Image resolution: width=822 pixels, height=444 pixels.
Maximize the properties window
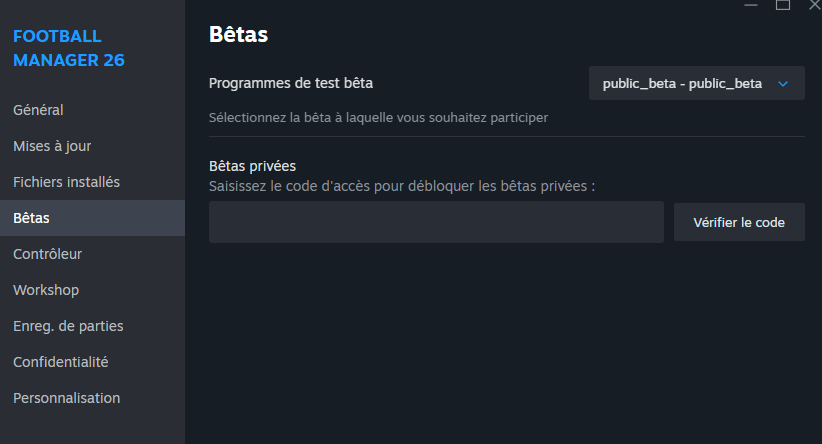click(x=783, y=5)
